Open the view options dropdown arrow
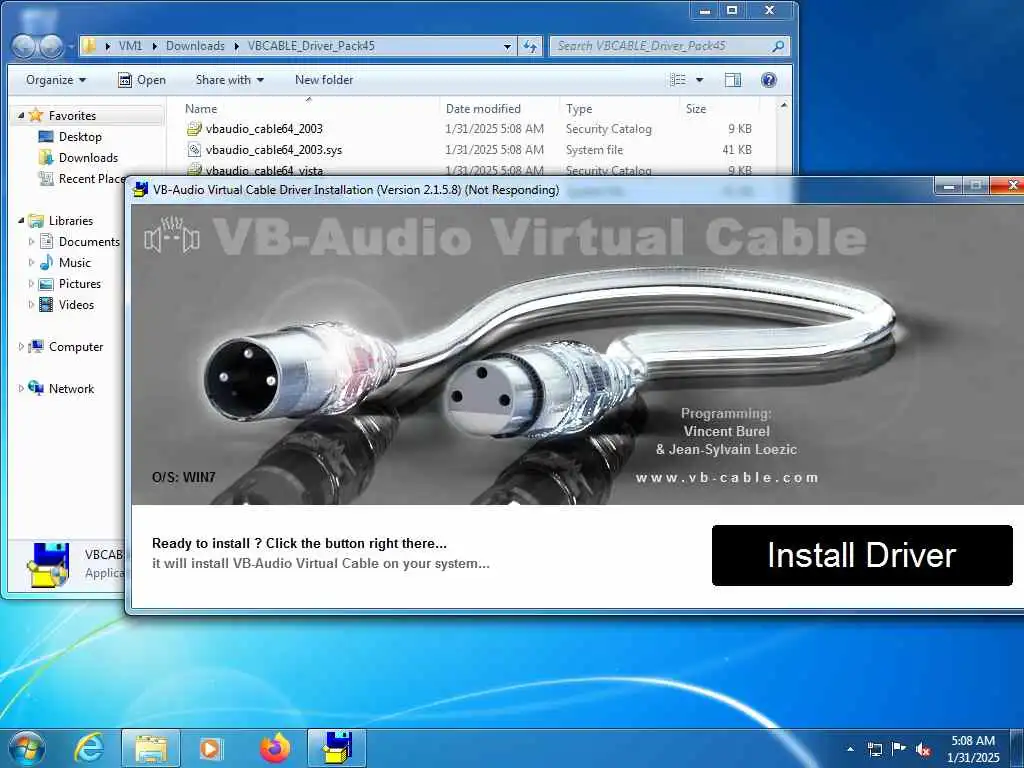1024x768 pixels. 699,80
